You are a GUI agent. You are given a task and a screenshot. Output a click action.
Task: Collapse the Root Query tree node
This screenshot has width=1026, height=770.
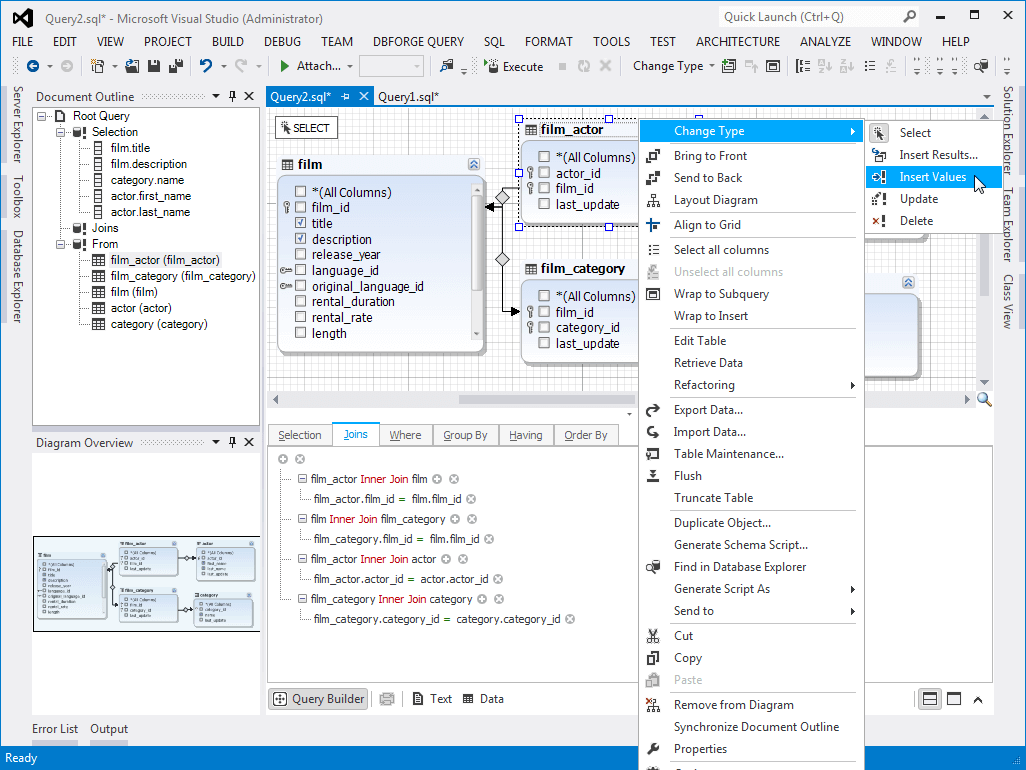tap(42, 116)
